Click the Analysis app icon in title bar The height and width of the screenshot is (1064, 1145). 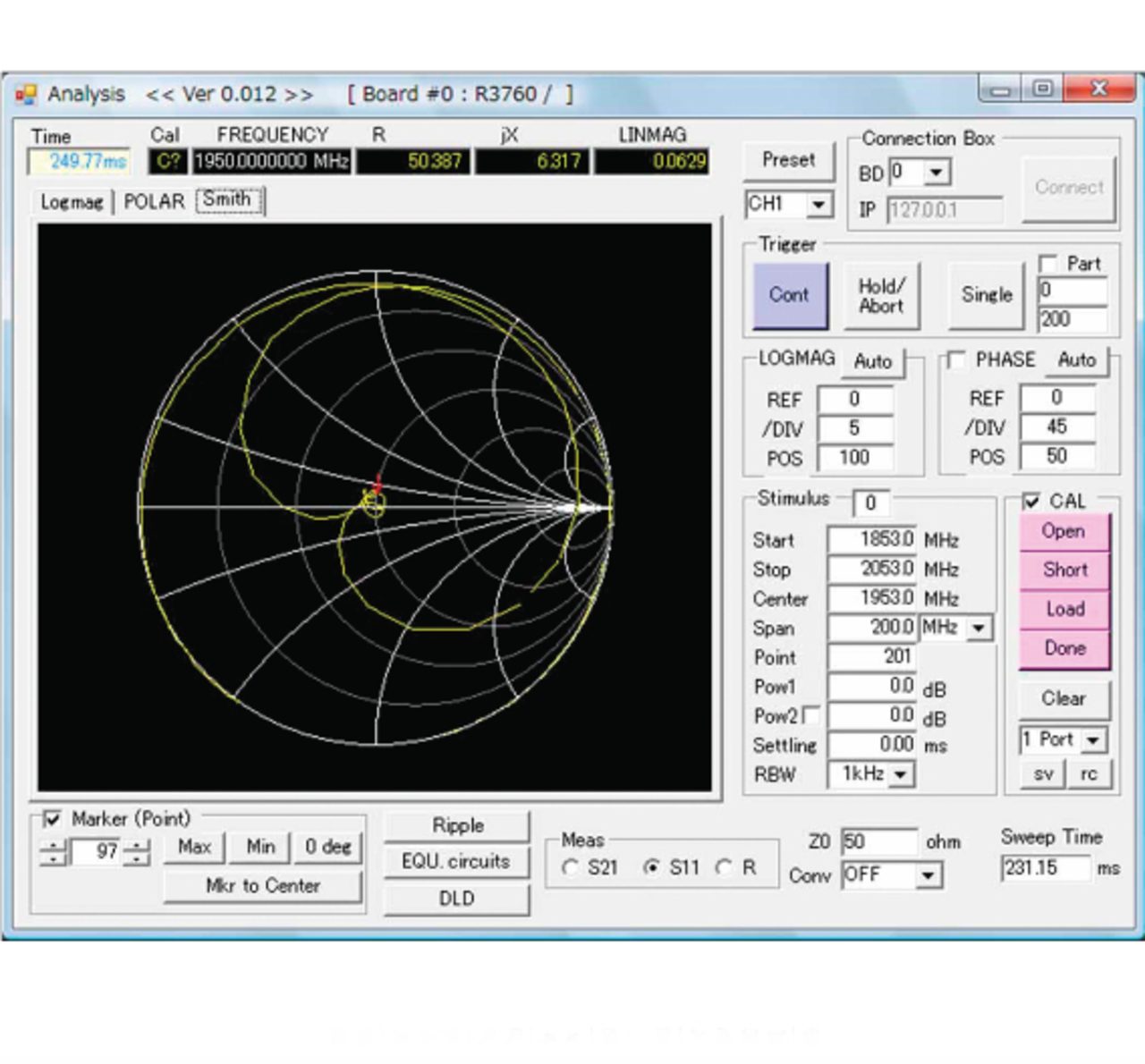point(26,95)
